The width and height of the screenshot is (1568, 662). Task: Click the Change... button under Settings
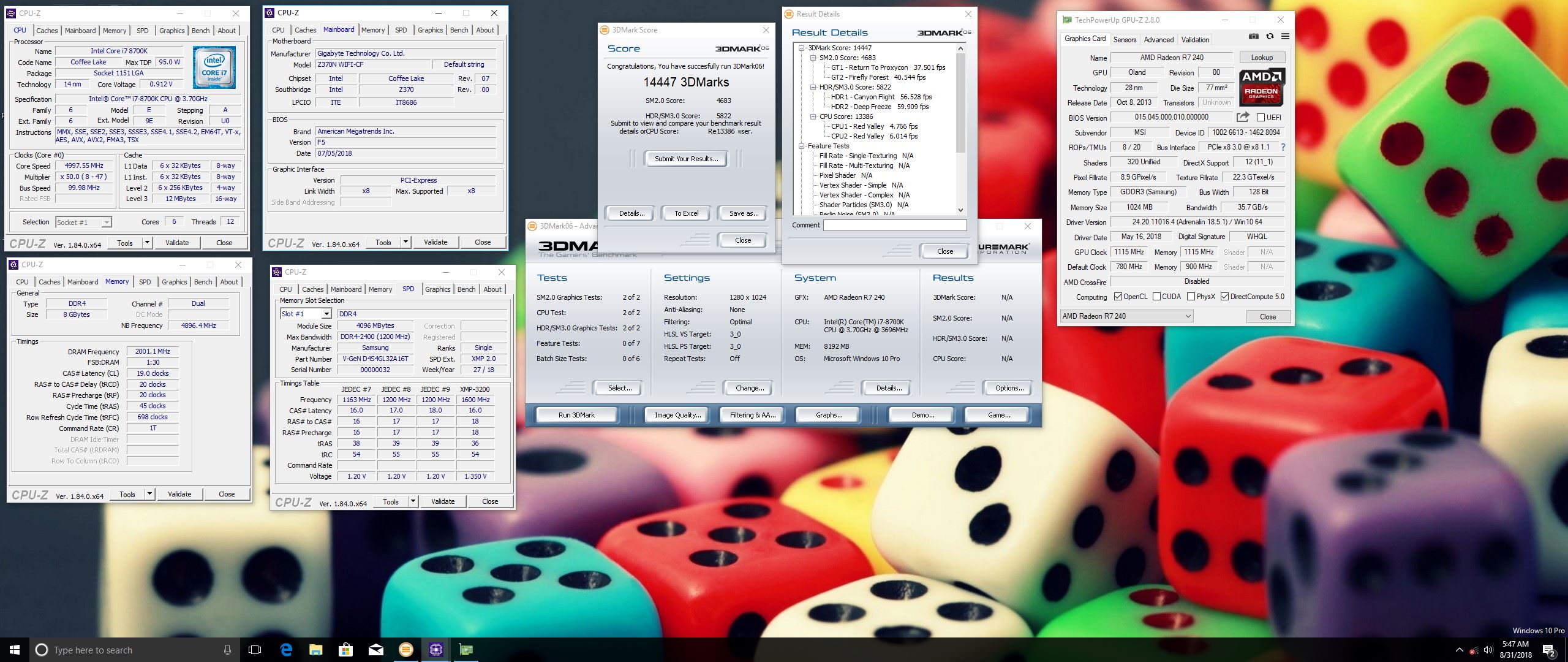tap(750, 388)
